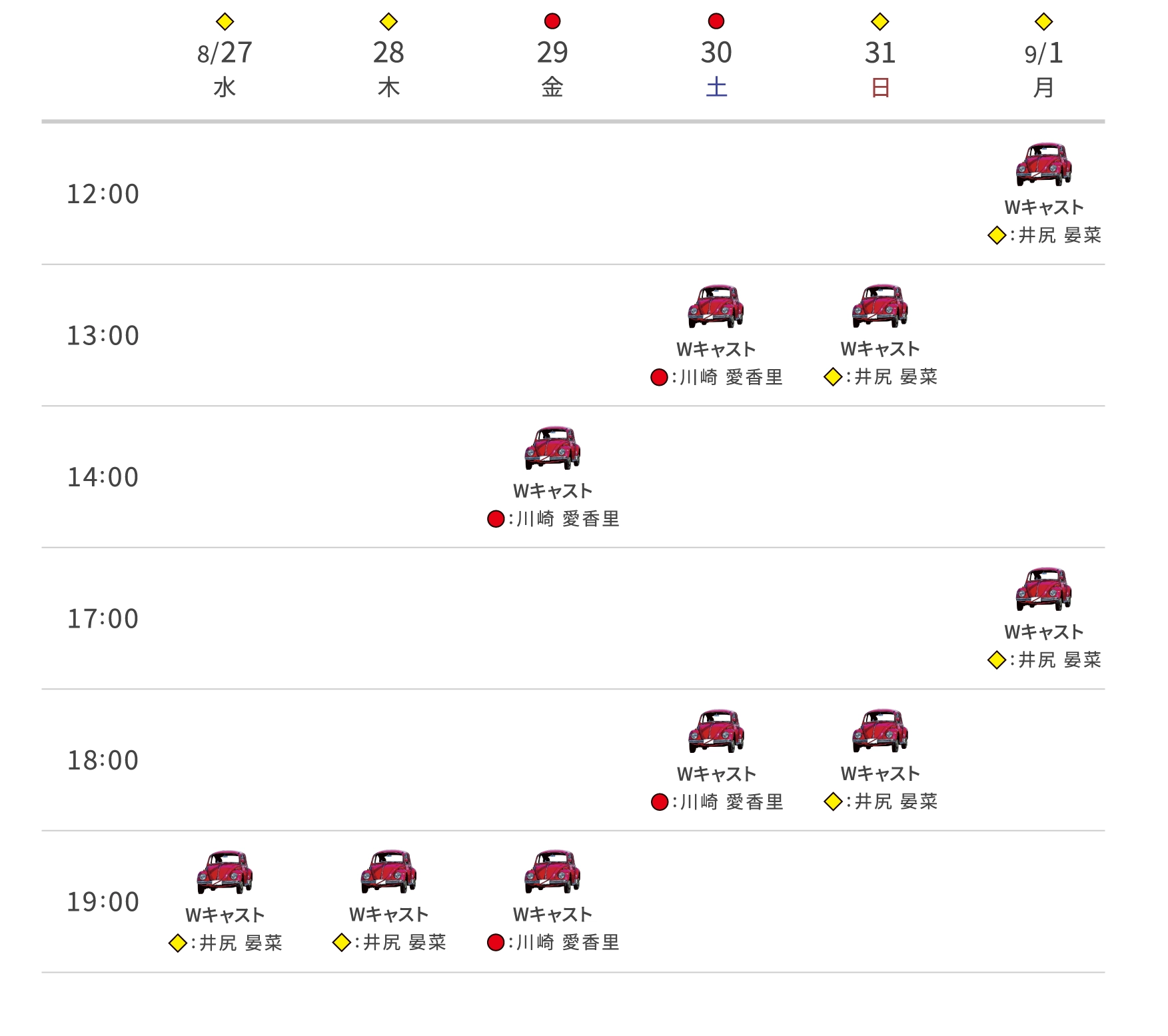The image size is (1168, 1036).
Task: Click the car icon for Saturday 13:00 show
Action: click(716, 306)
